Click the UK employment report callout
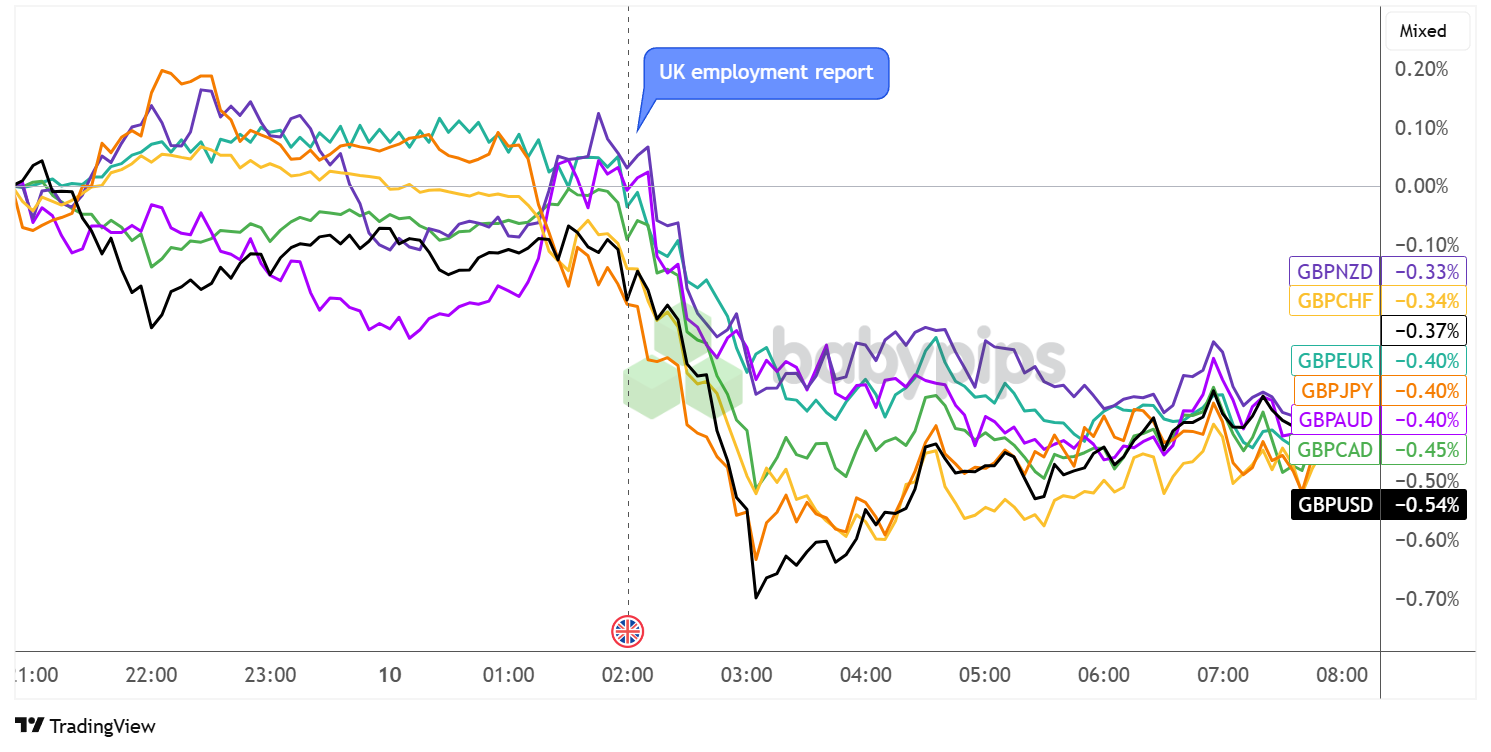Viewport: 1491px width, 752px height. tap(765, 73)
